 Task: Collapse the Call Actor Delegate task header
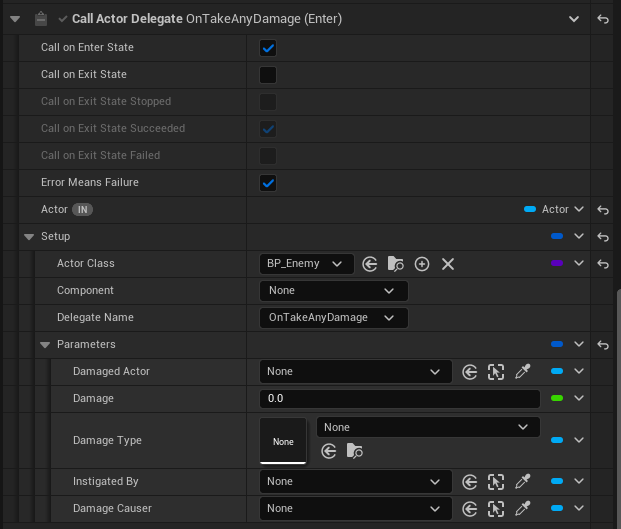[x=15, y=19]
